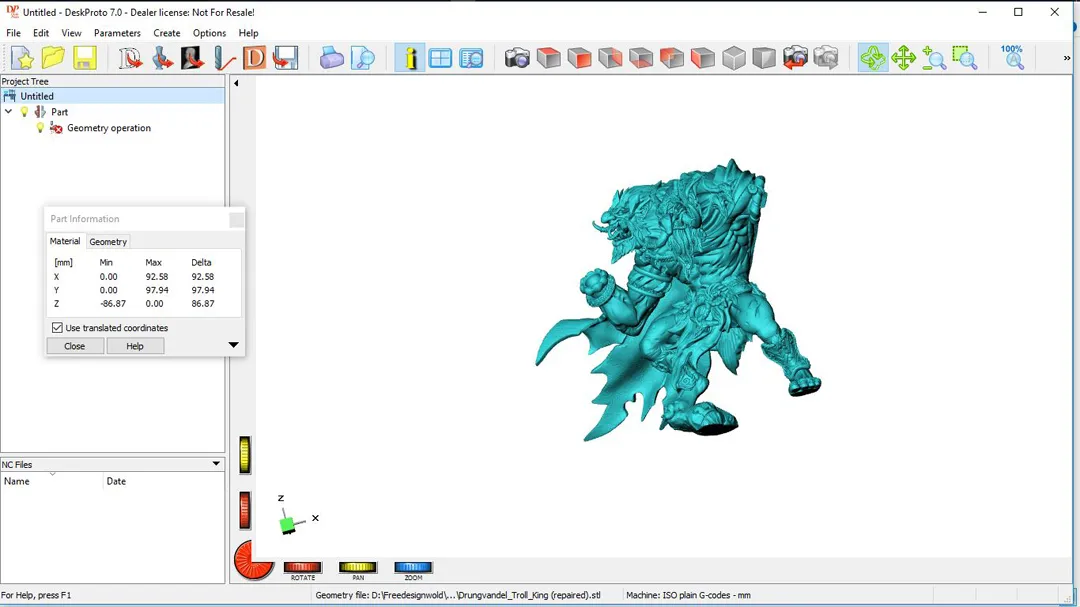Calculate toolpaths with the cutter icon
The height and width of the screenshot is (607, 1080).
click(224, 59)
